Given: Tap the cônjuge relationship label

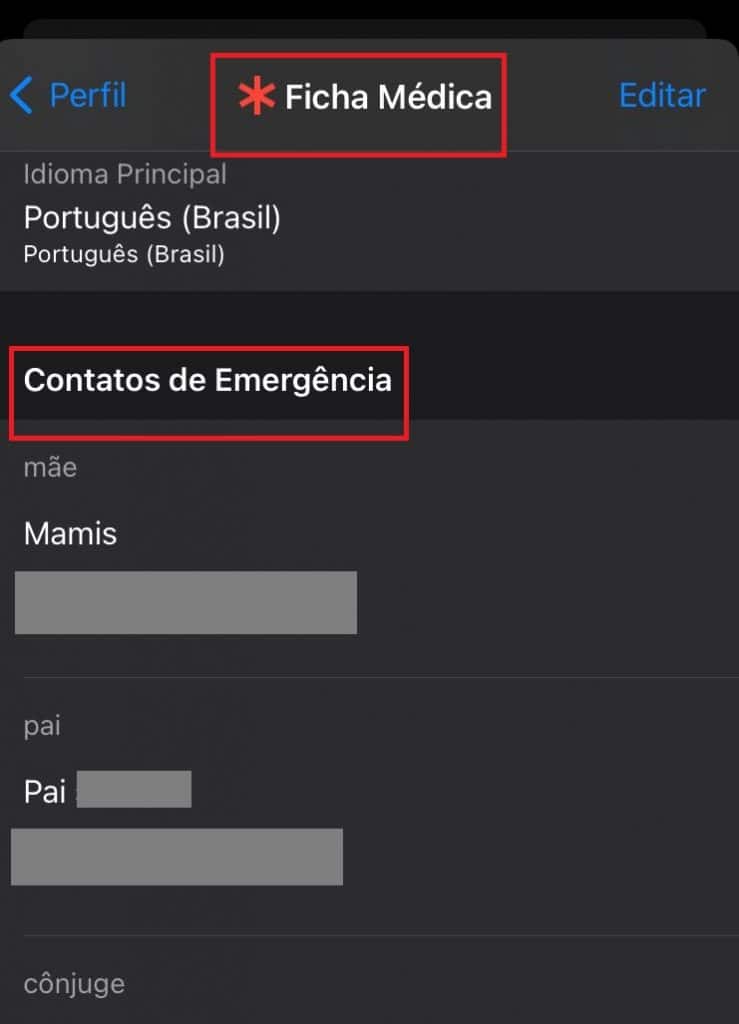Looking at the screenshot, I should coord(74,984).
